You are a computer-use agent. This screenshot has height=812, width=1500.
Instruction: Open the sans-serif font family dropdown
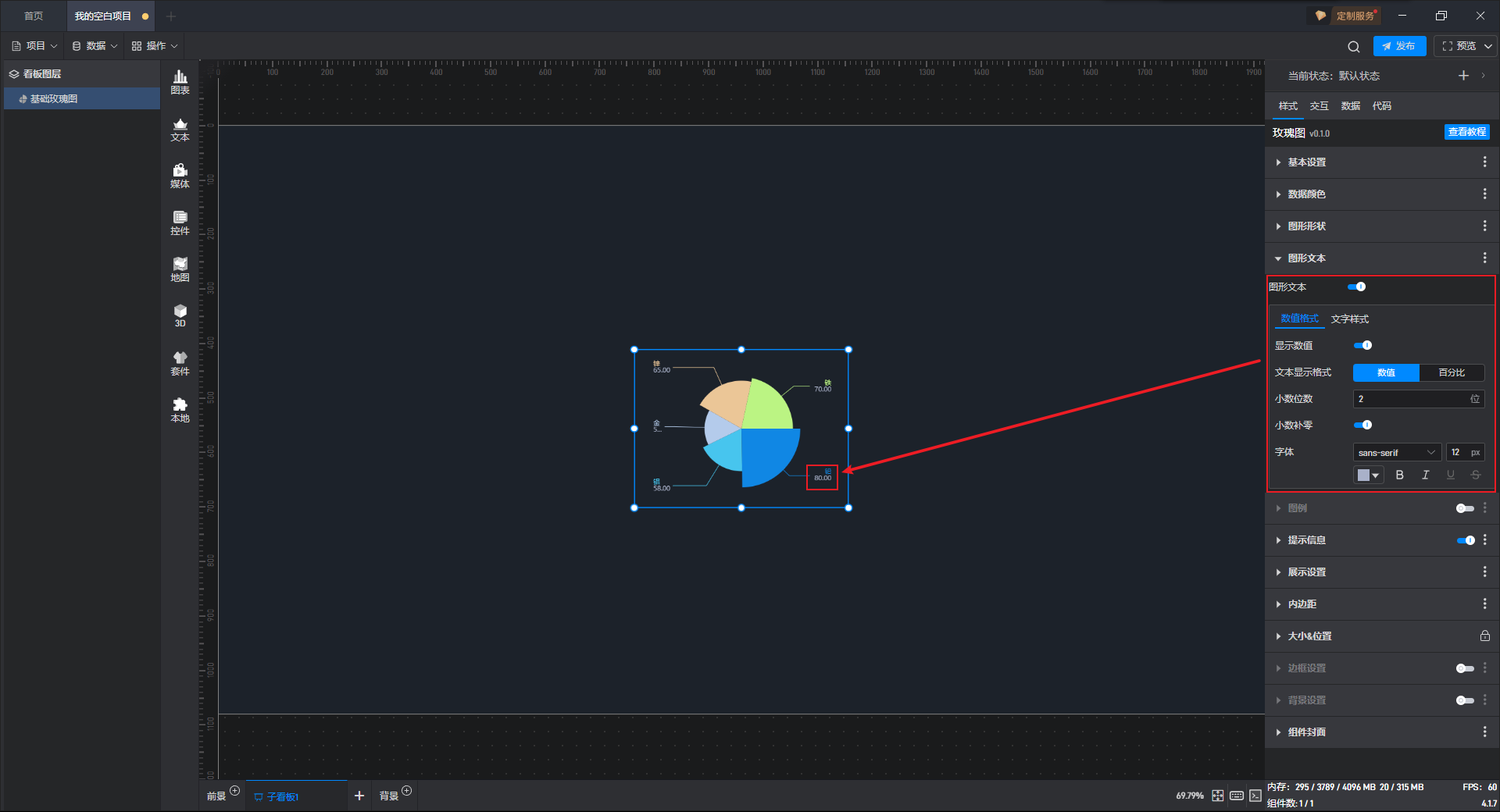pyautogui.click(x=1397, y=453)
